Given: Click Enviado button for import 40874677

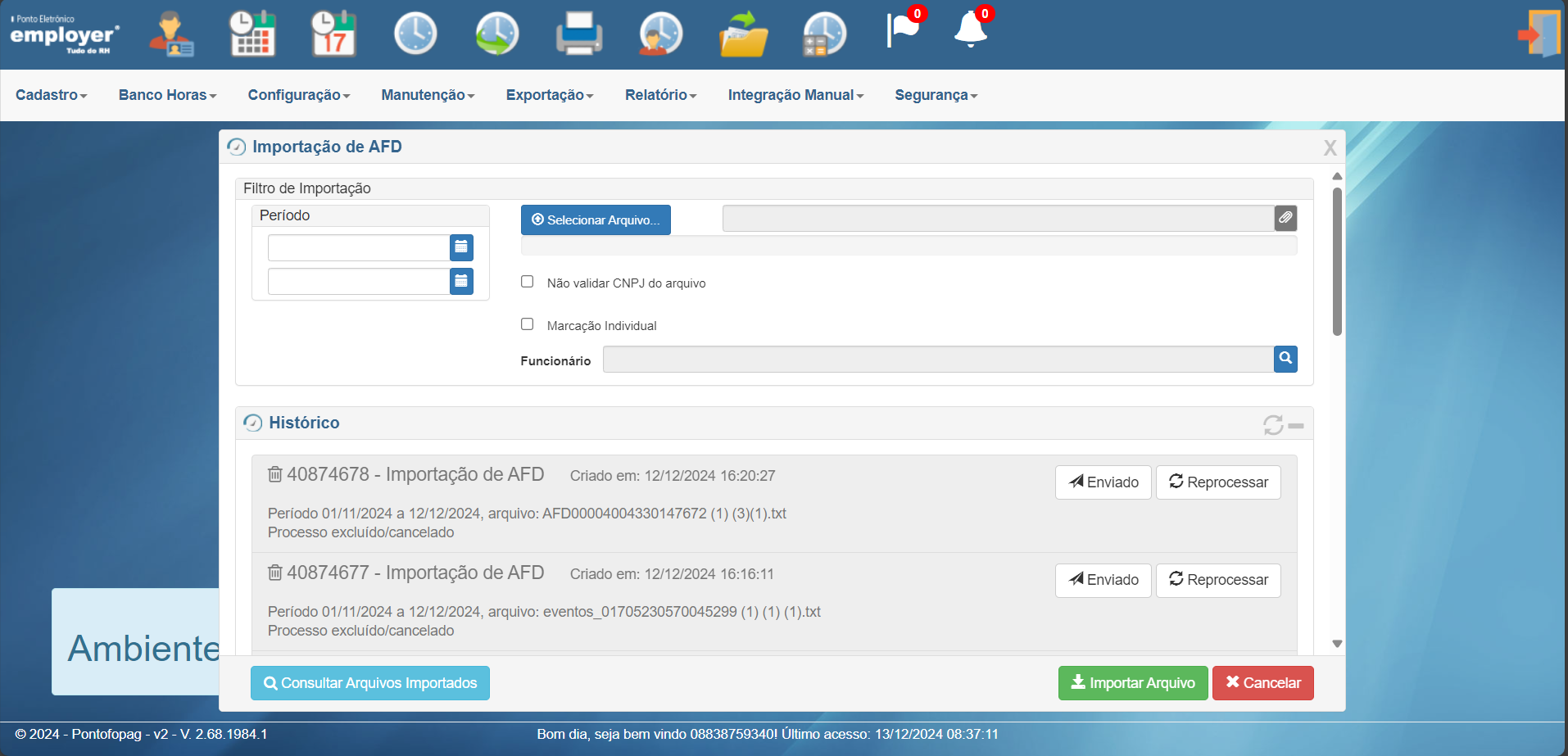Looking at the screenshot, I should point(1103,580).
